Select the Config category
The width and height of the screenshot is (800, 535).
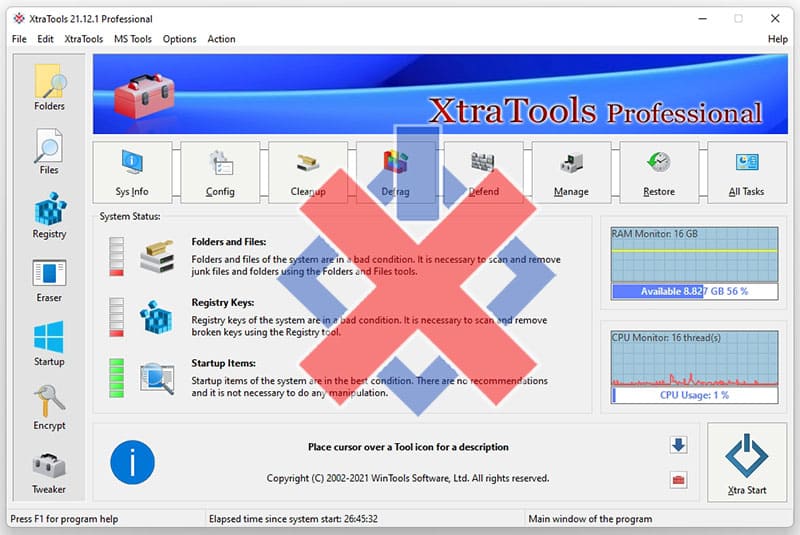point(220,173)
